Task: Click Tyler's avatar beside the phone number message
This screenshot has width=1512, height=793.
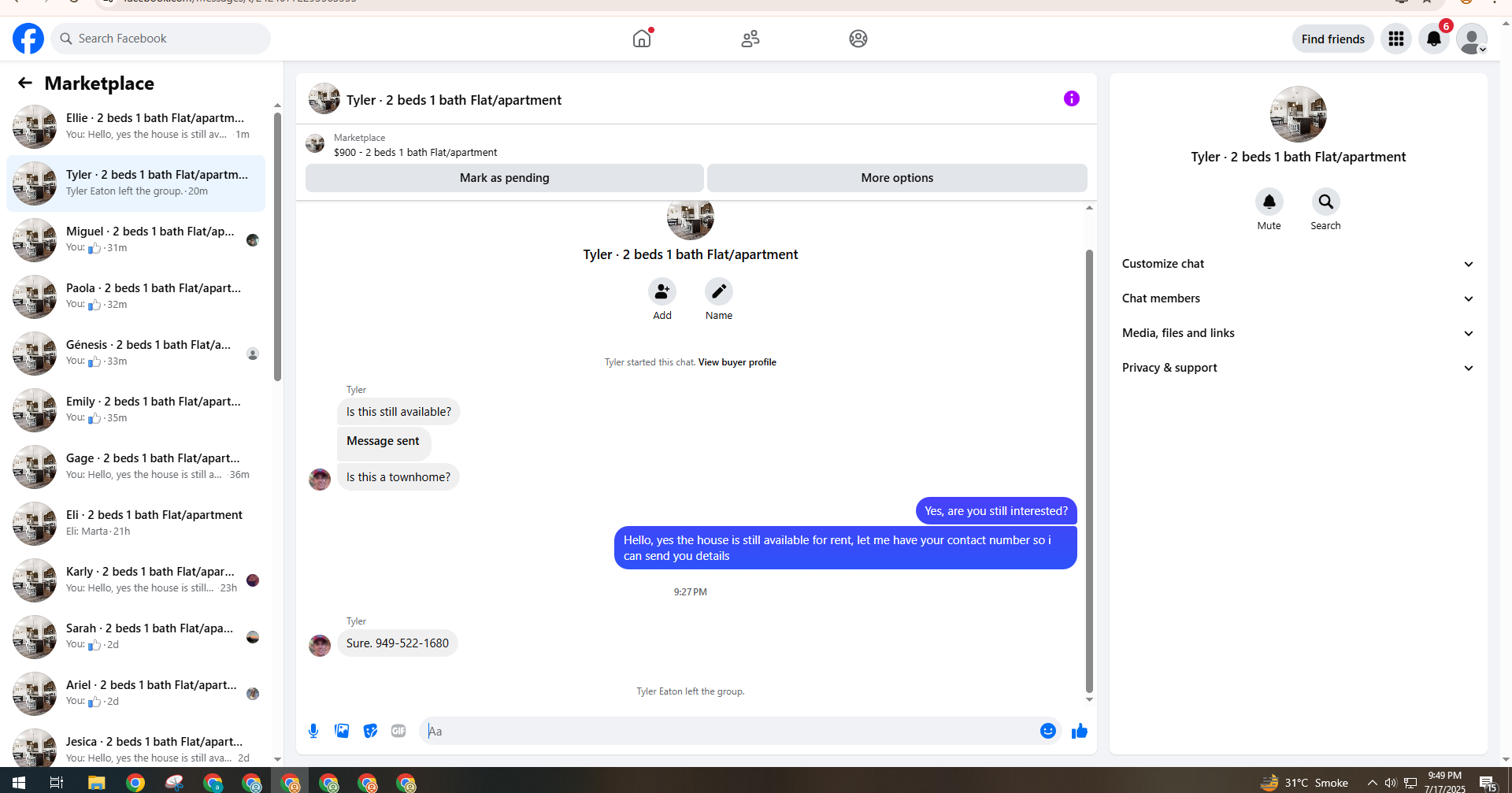Action: click(320, 645)
